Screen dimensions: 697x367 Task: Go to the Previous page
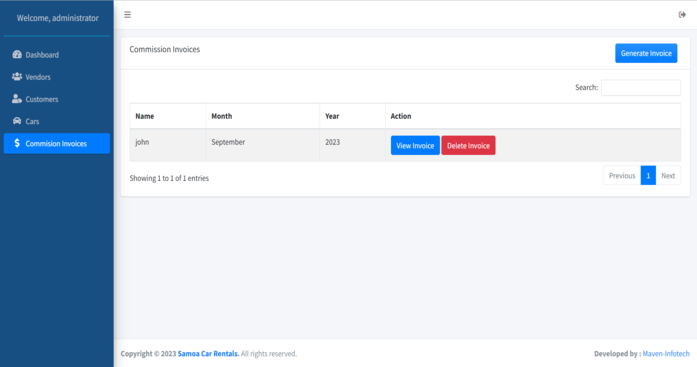[x=622, y=176]
